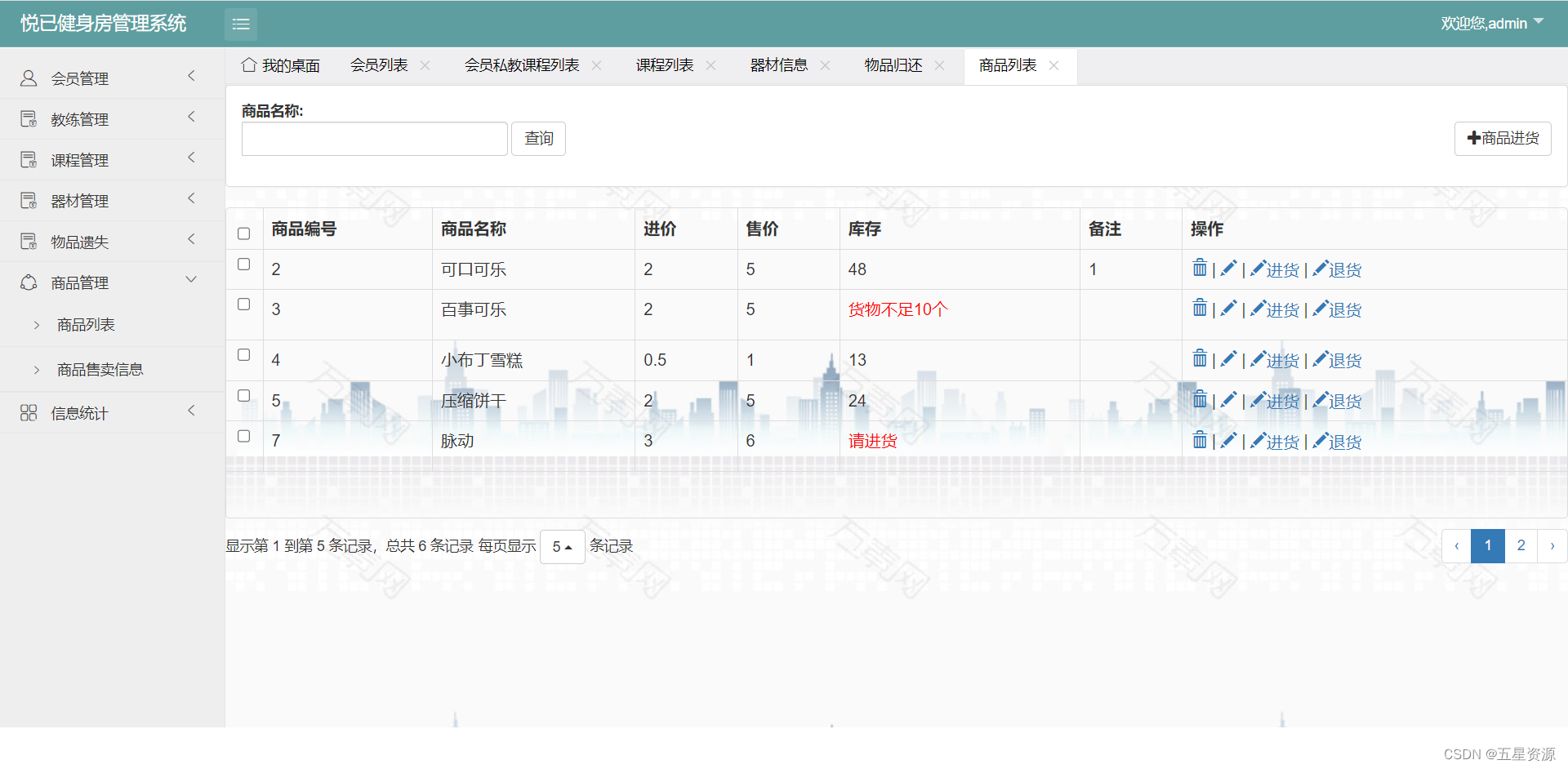The image size is (1568, 769).
Task: Click 进货 link for 压缩饼干
Action: (1275, 401)
